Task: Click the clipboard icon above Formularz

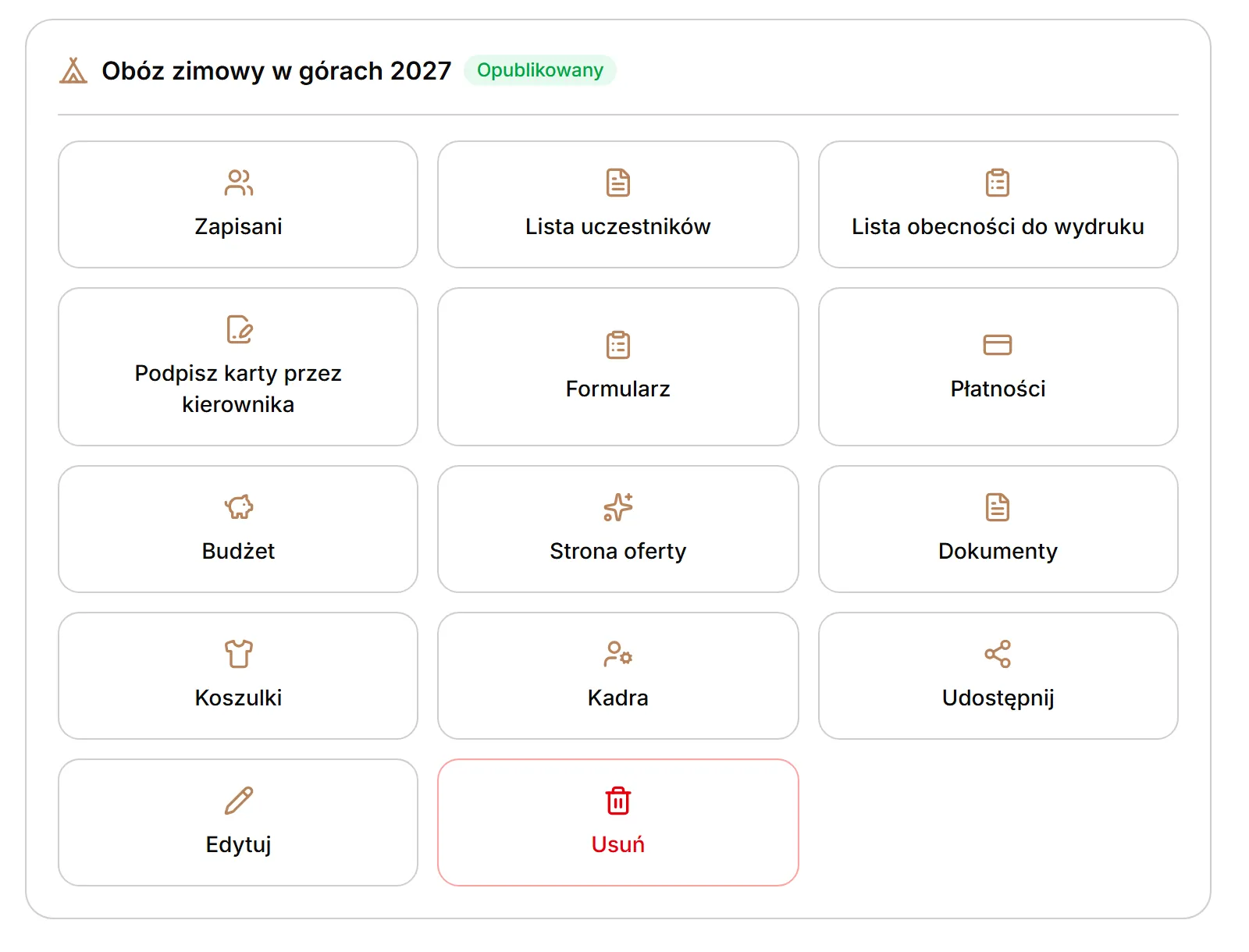Action: (x=618, y=345)
